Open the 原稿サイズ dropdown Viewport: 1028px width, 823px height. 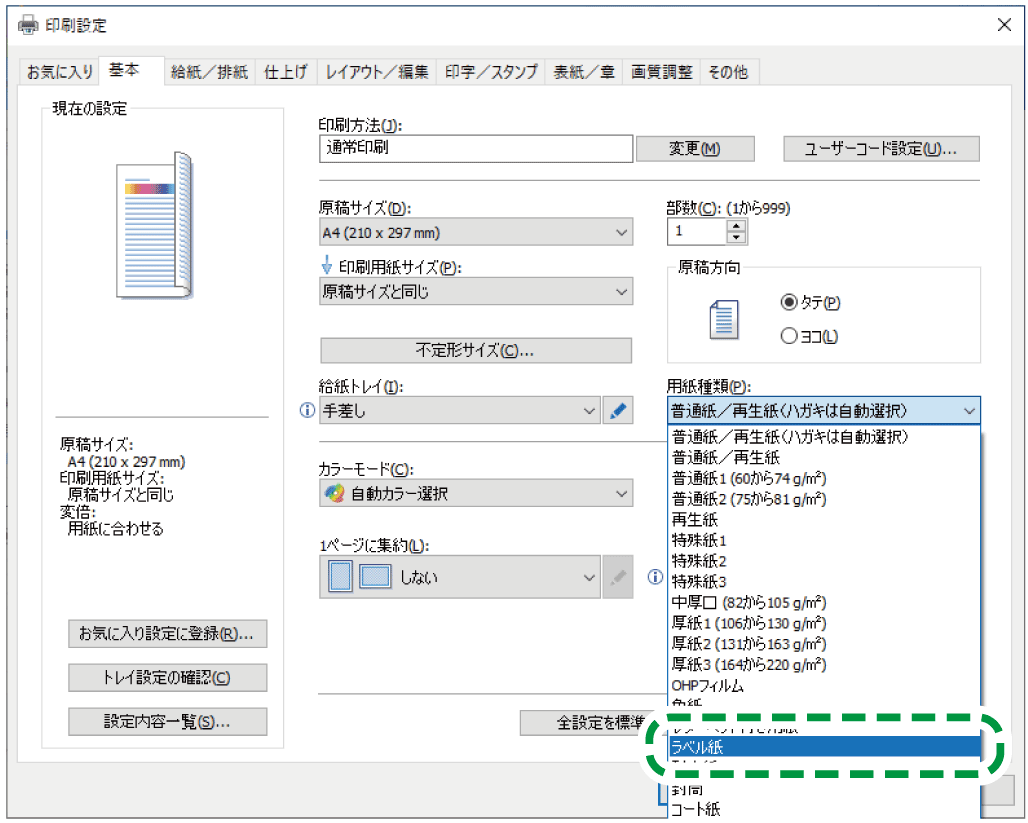(x=475, y=233)
